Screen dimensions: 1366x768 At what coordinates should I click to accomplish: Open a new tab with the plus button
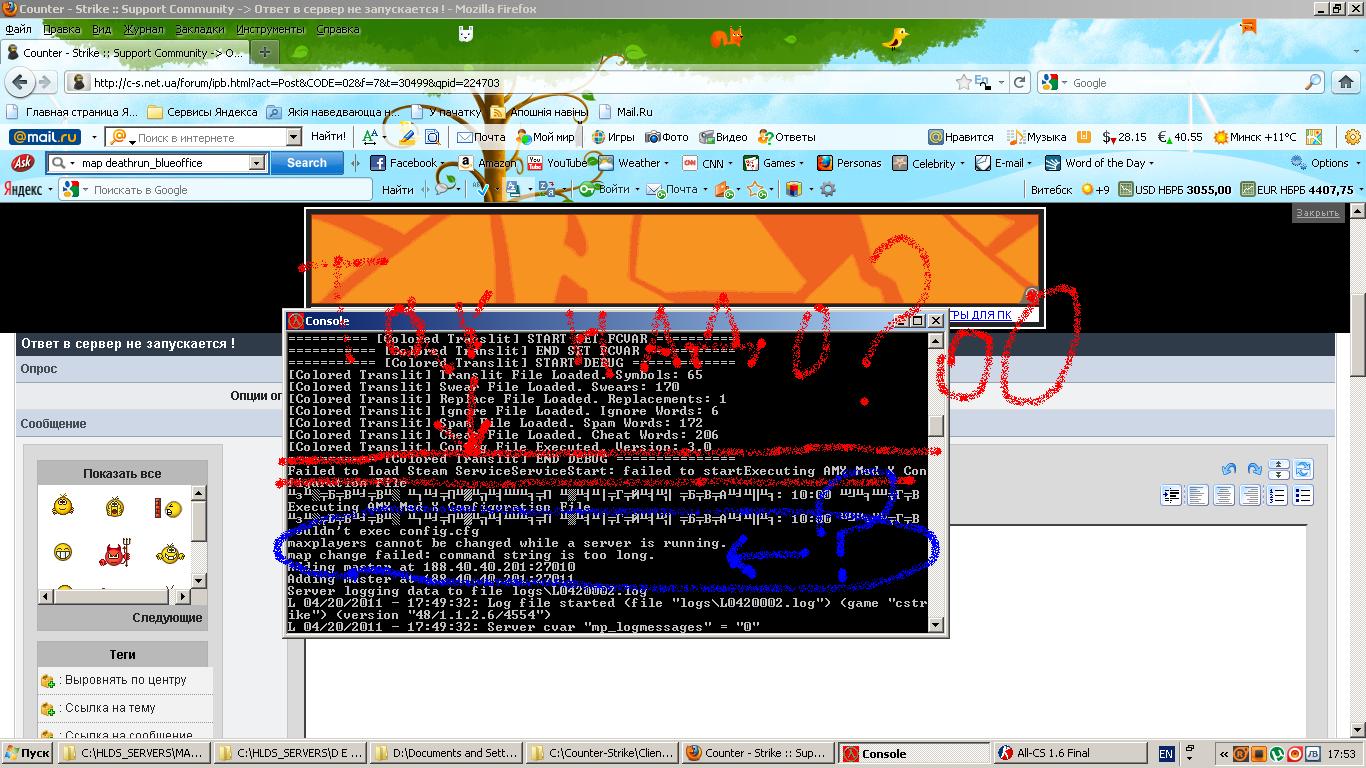[x=264, y=52]
